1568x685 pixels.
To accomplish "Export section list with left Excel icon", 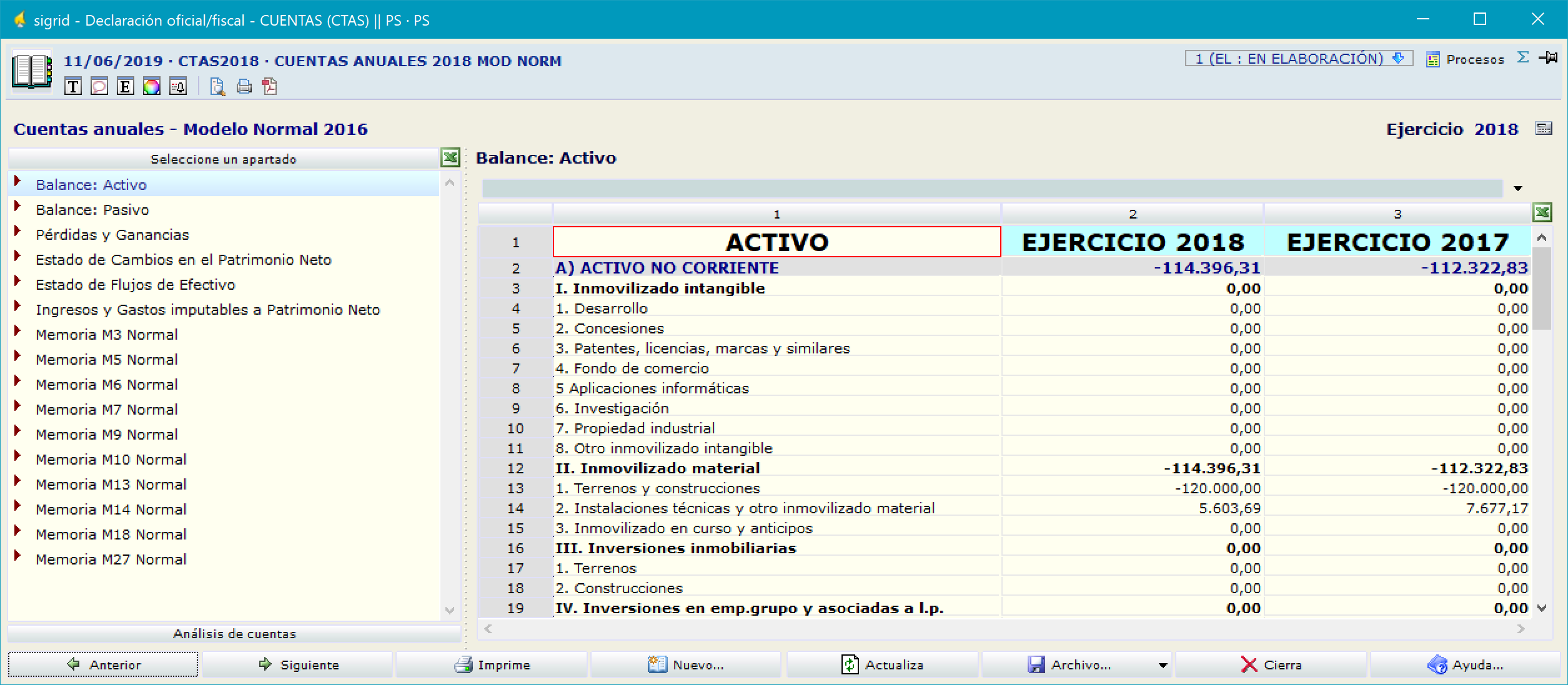I will click(x=450, y=157).
